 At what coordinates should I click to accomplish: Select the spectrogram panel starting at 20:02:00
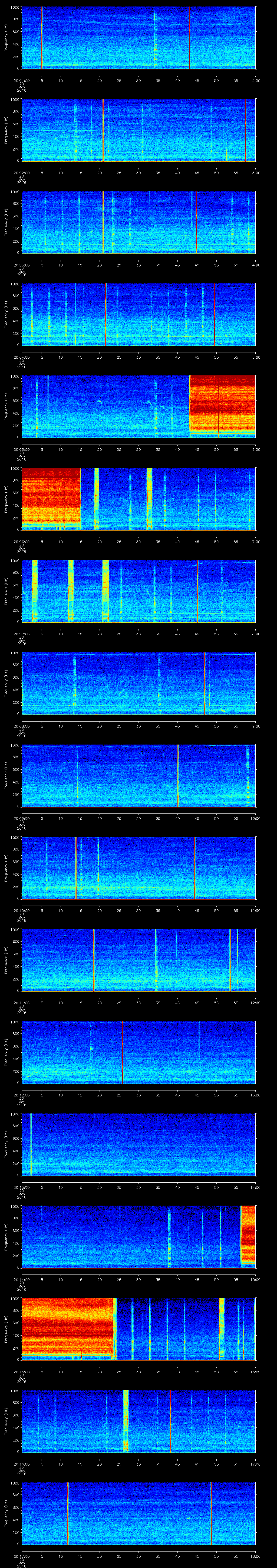(x=139, y=130)
